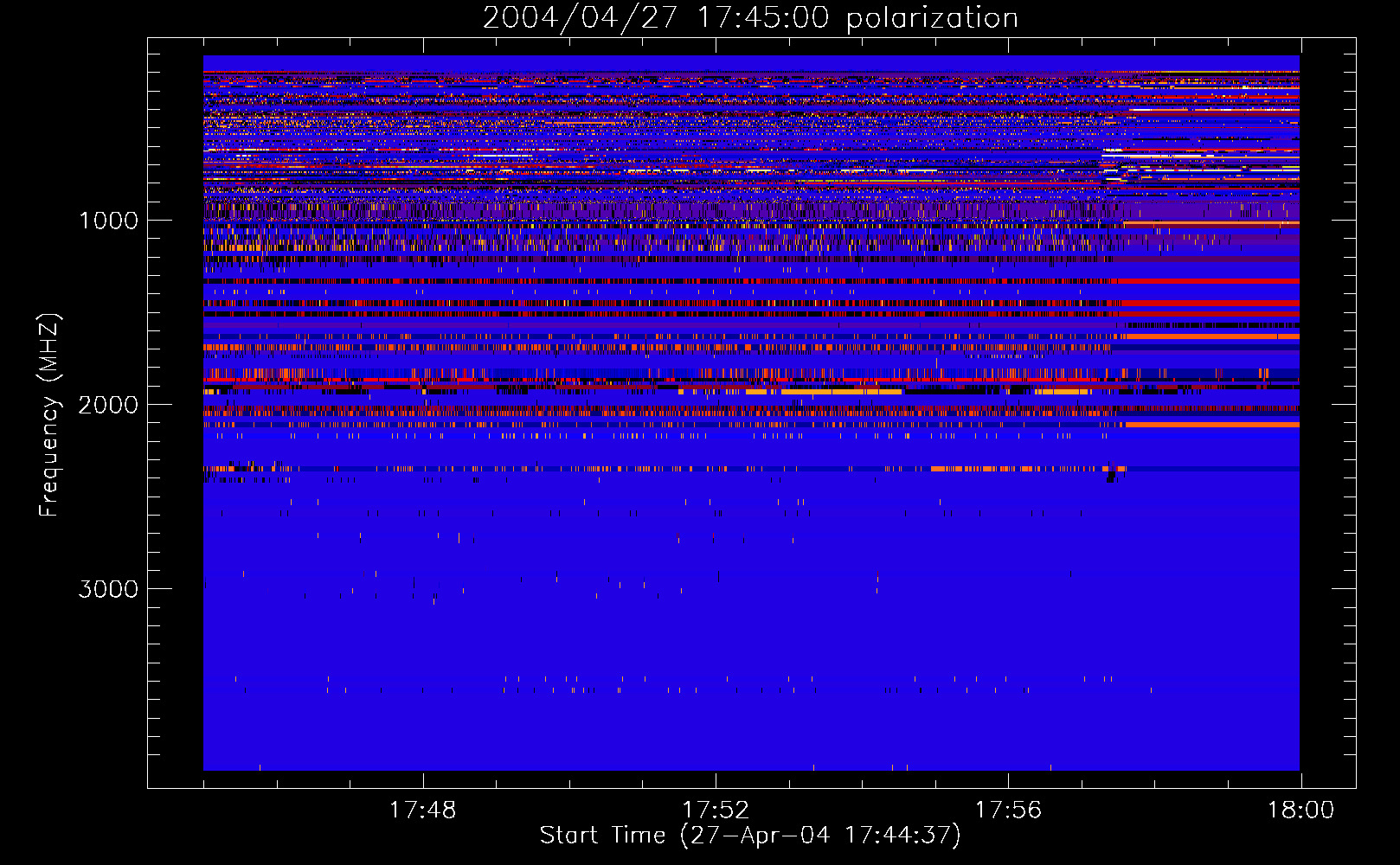Click the long orange burst near 1900 MHz

pyautogui.click(x=841, y=392)
